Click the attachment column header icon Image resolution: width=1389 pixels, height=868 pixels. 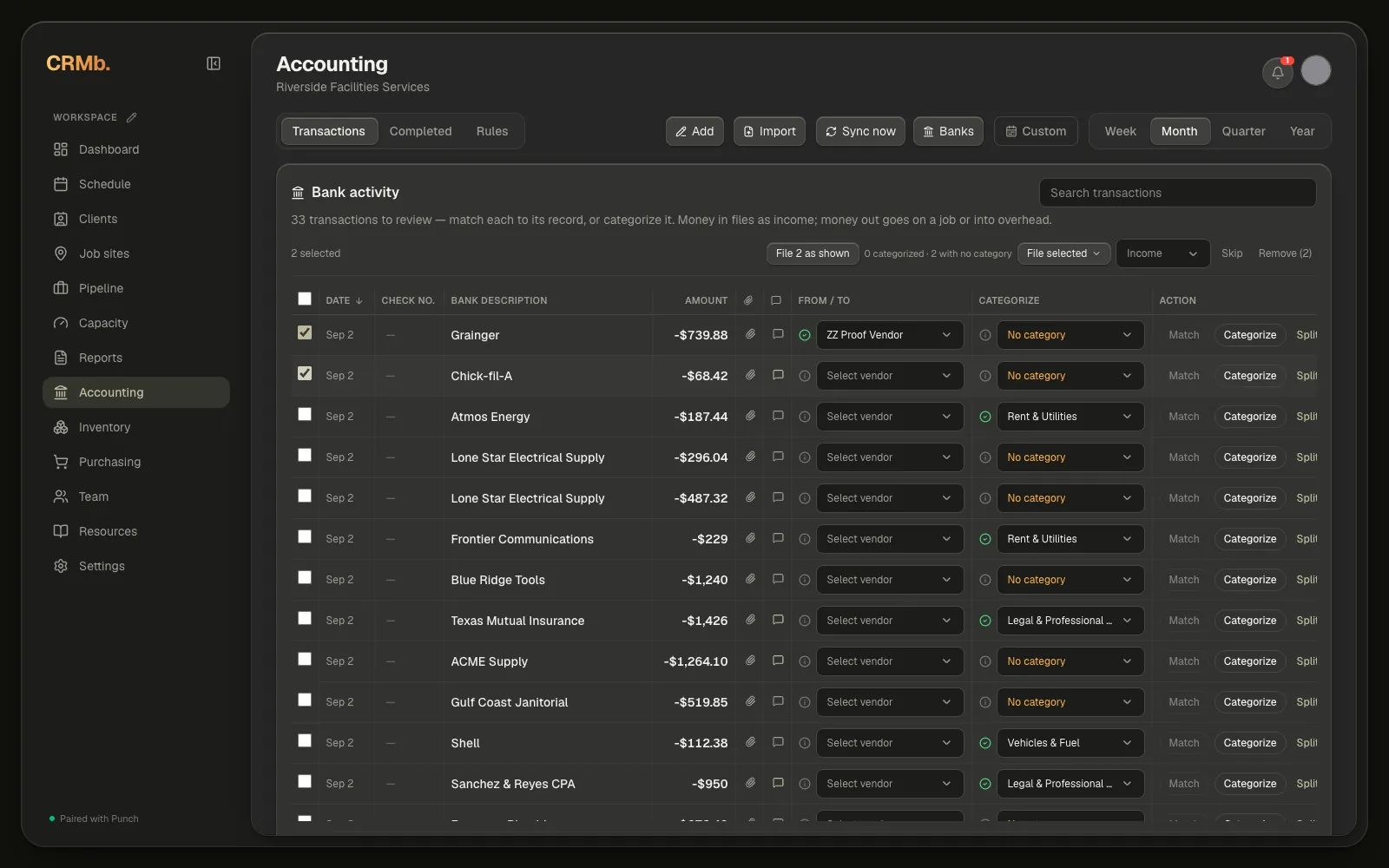pos(748,300)
